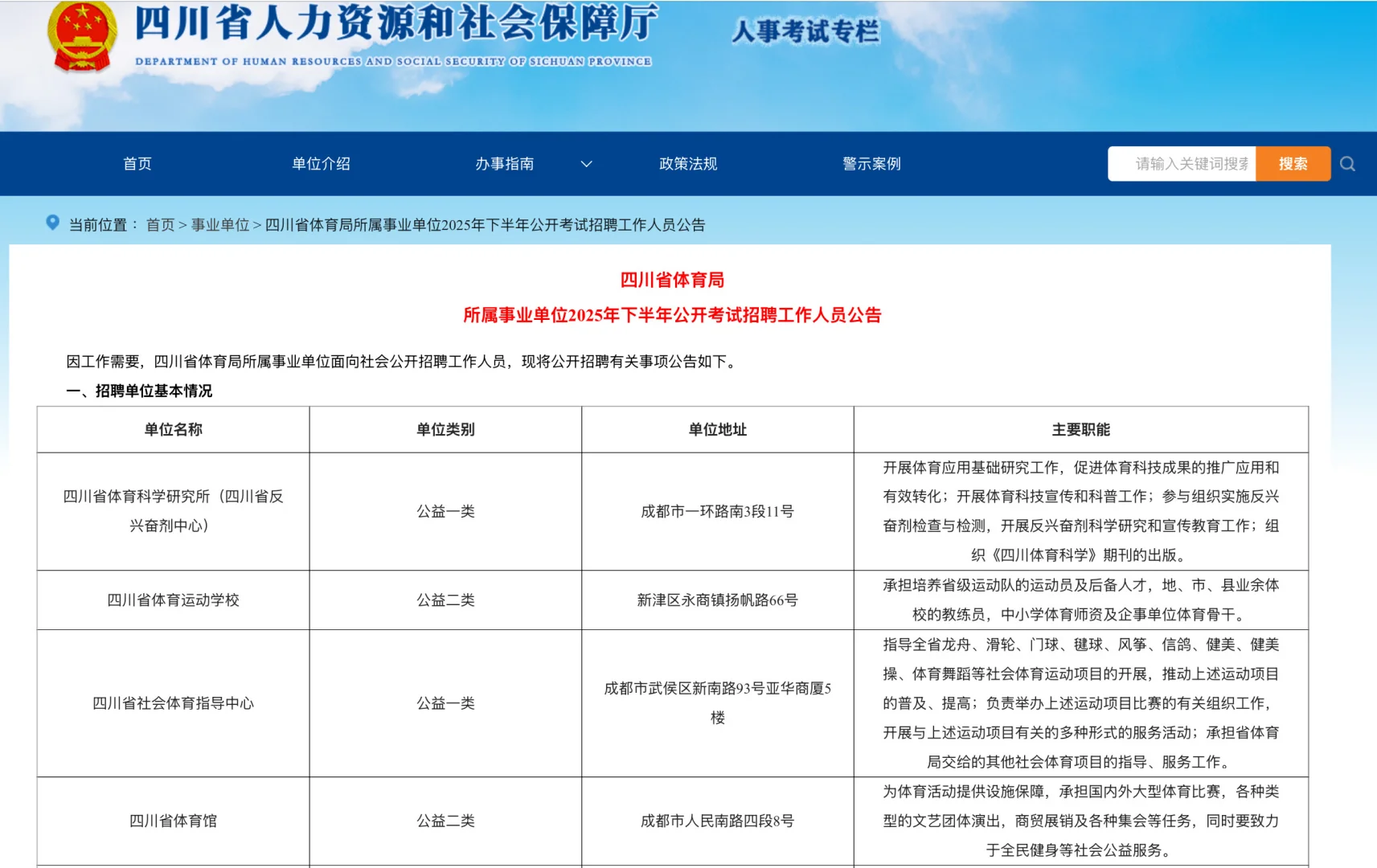The width and height of the screenshot is (1377, 868).
Task: Click the 四川省社会体育指导中心 unit name cell
Action: pyautogui.click(x=173, y=703)
